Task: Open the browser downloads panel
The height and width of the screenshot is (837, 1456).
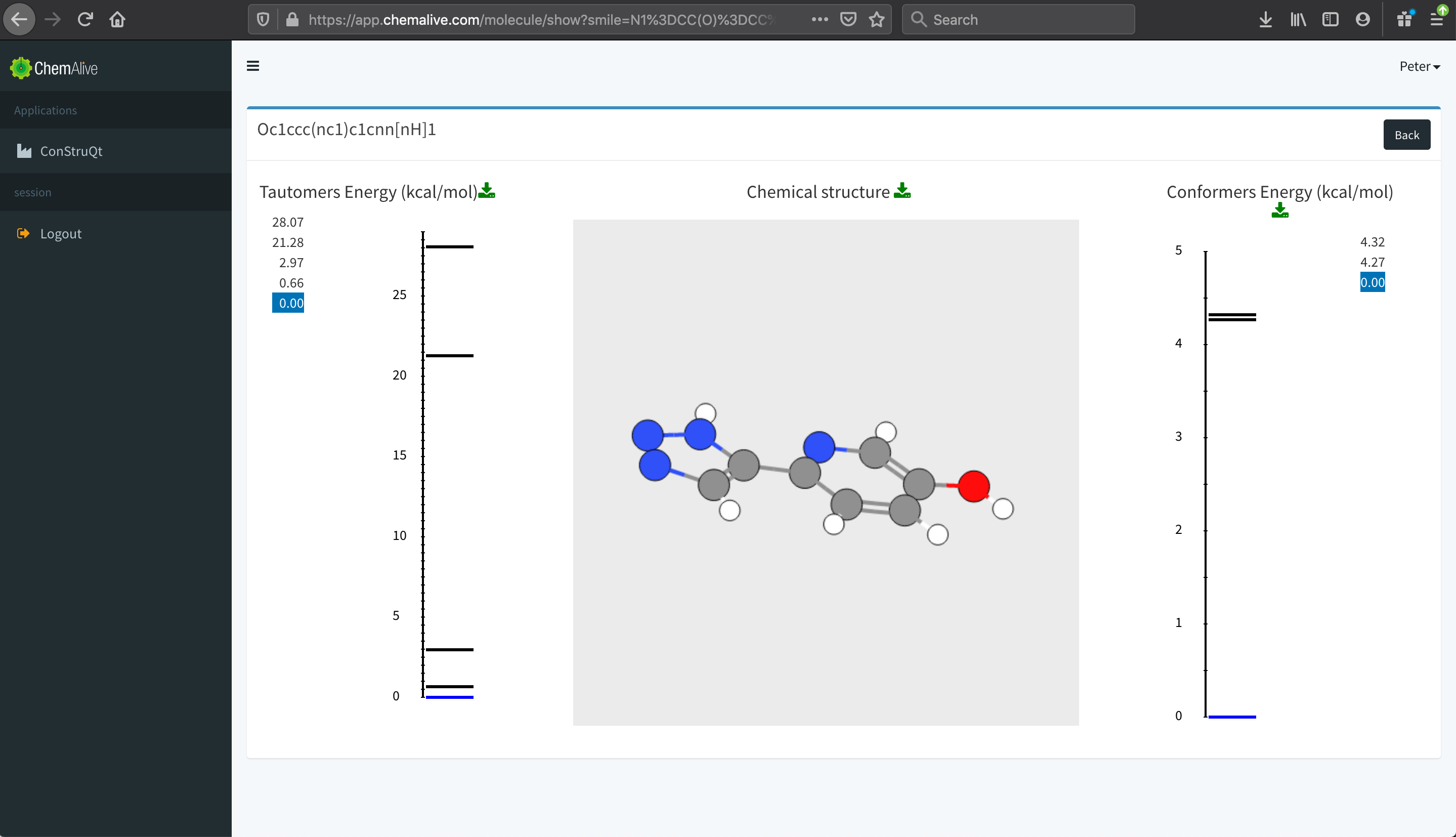Action: 1265,20
